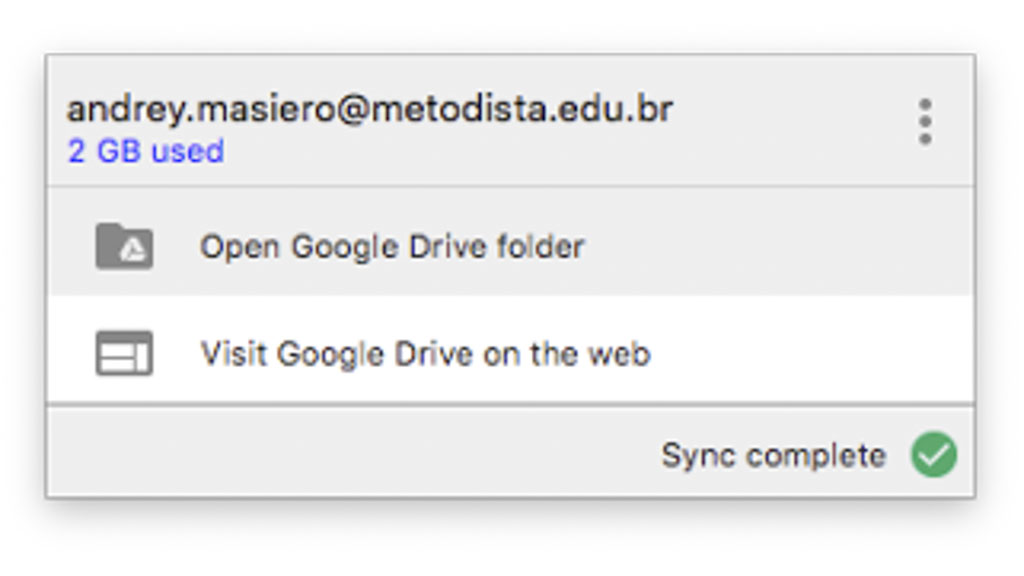1024x576 pixels.
Task: Click the Google Drive folder icon
Action: pyautogui.click(x=124, y=246)
